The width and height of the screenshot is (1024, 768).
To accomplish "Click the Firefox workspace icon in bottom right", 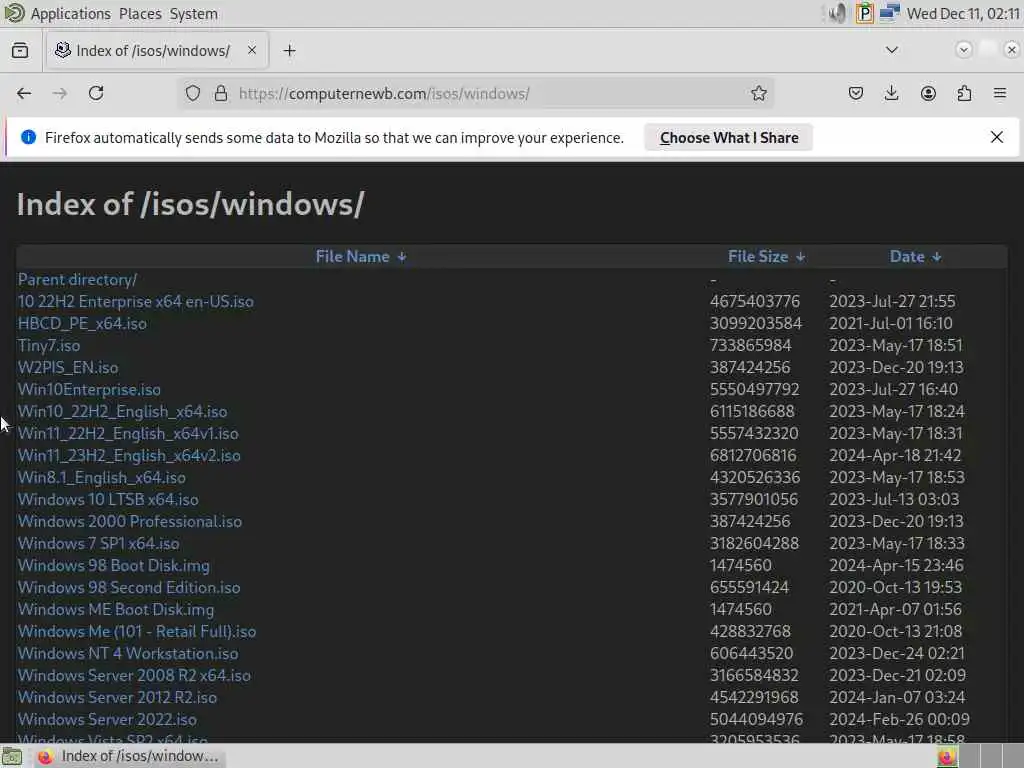I will click(x=946, y=757).
